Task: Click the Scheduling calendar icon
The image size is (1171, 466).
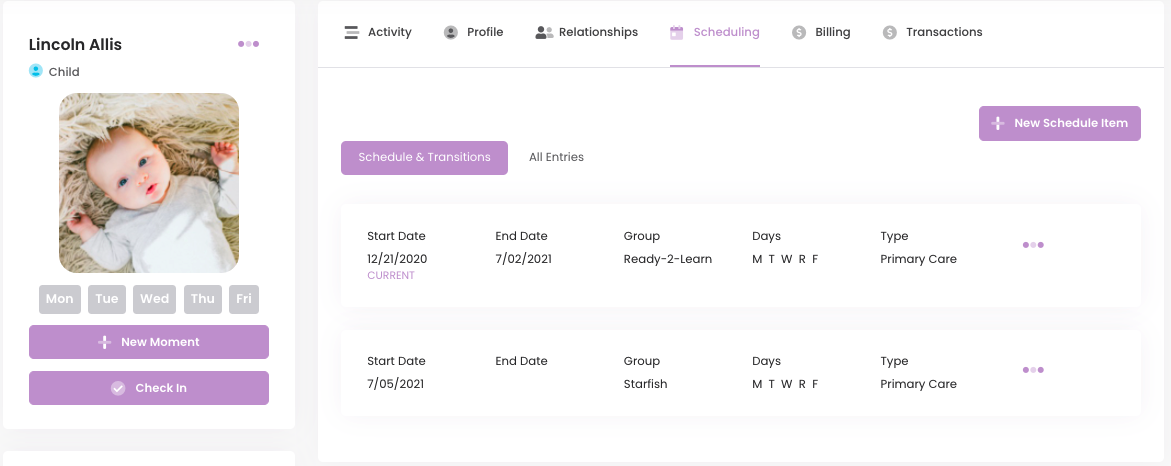Action: 677,32
